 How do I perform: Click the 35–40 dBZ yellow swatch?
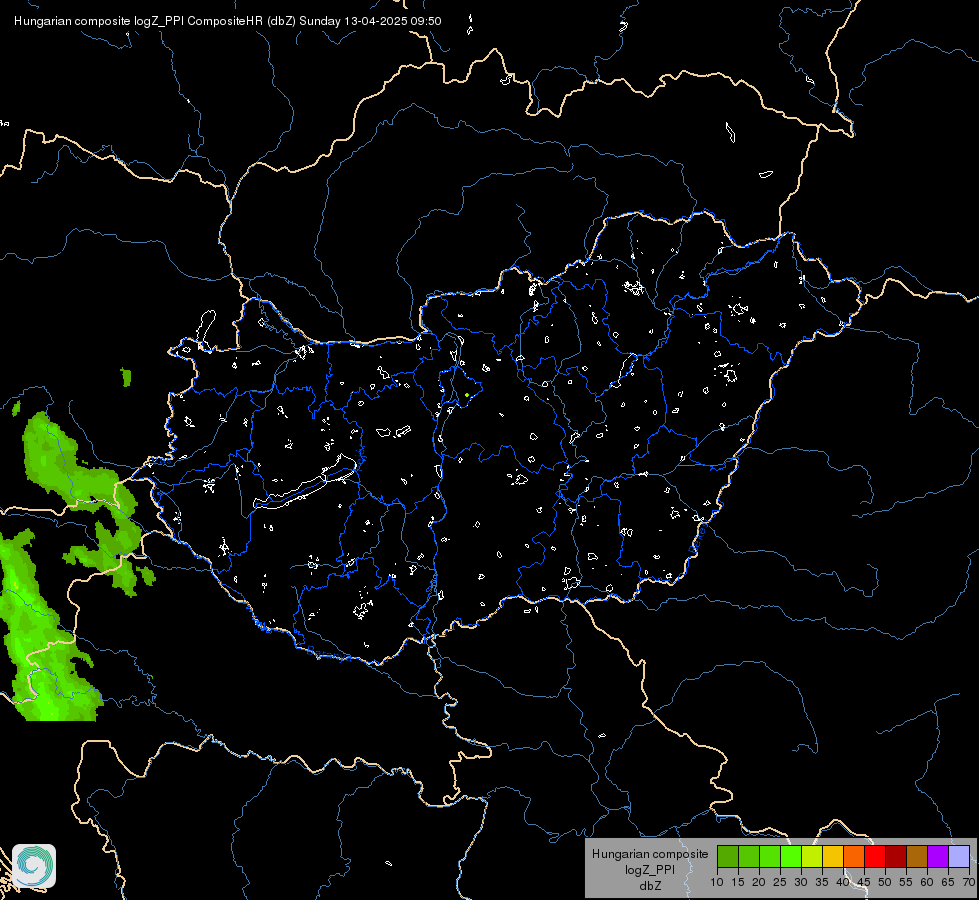[833, 856]
